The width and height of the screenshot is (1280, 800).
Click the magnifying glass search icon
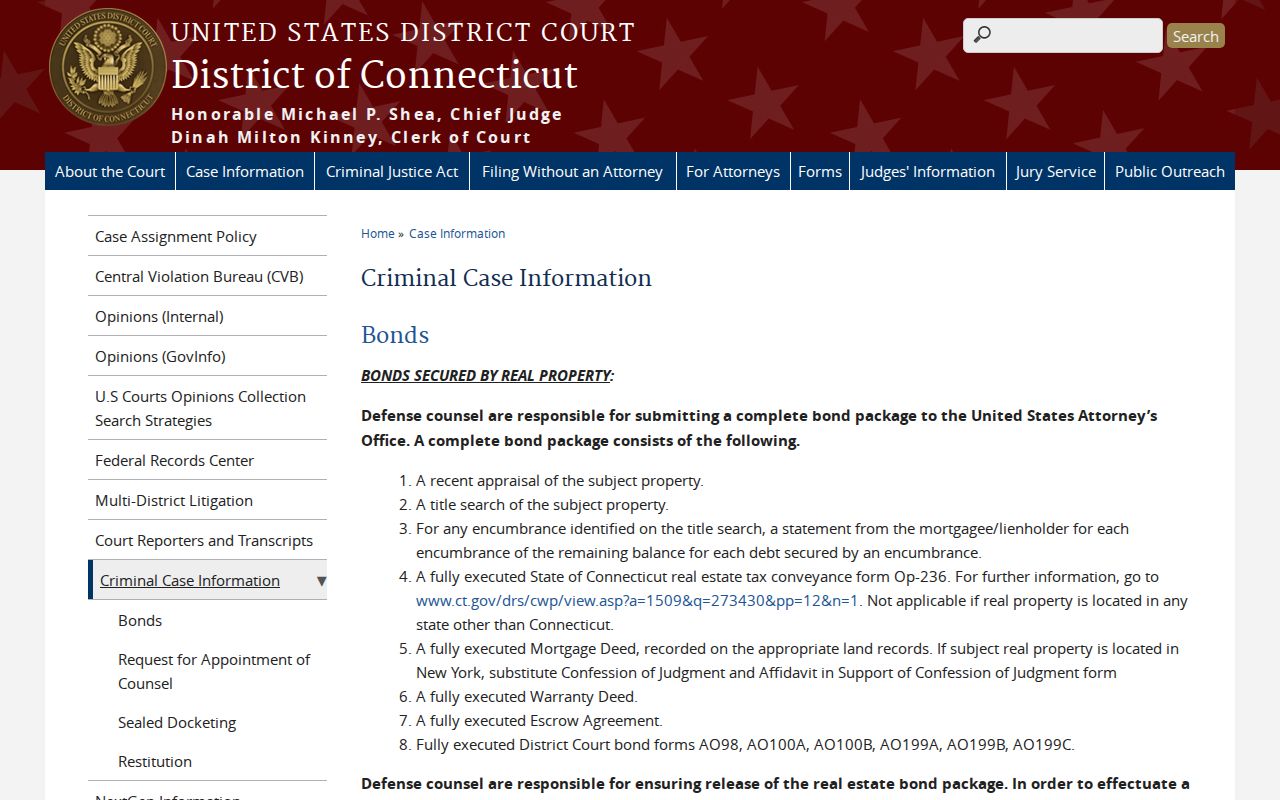pyautogui.click(x=982, y=35)
